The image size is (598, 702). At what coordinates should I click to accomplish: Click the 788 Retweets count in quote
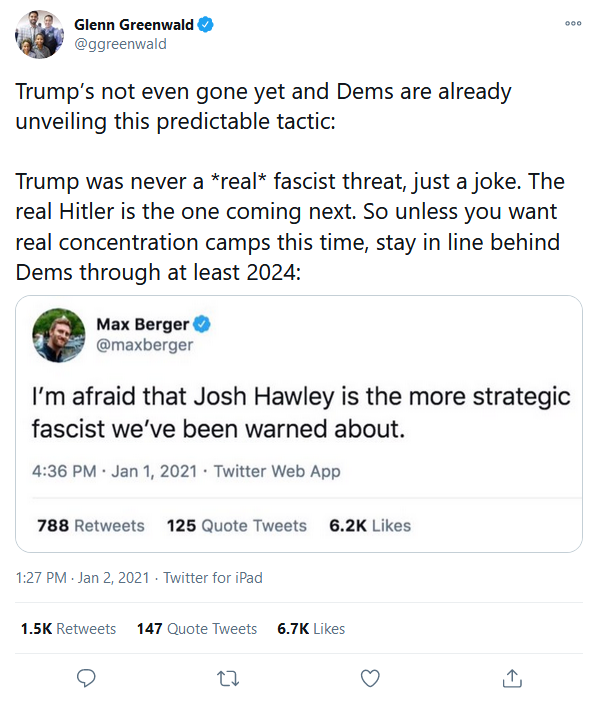pyautogui.click(x=91, y=525)
